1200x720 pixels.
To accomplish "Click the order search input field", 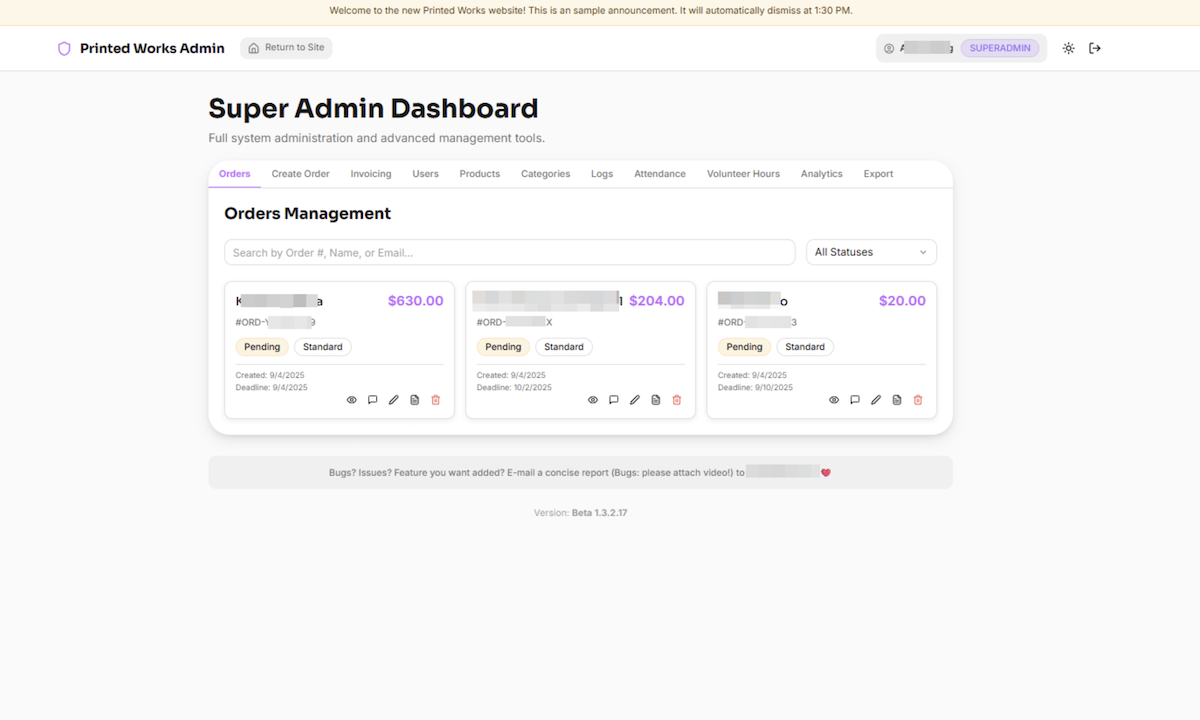I will (x=509, y=252).
